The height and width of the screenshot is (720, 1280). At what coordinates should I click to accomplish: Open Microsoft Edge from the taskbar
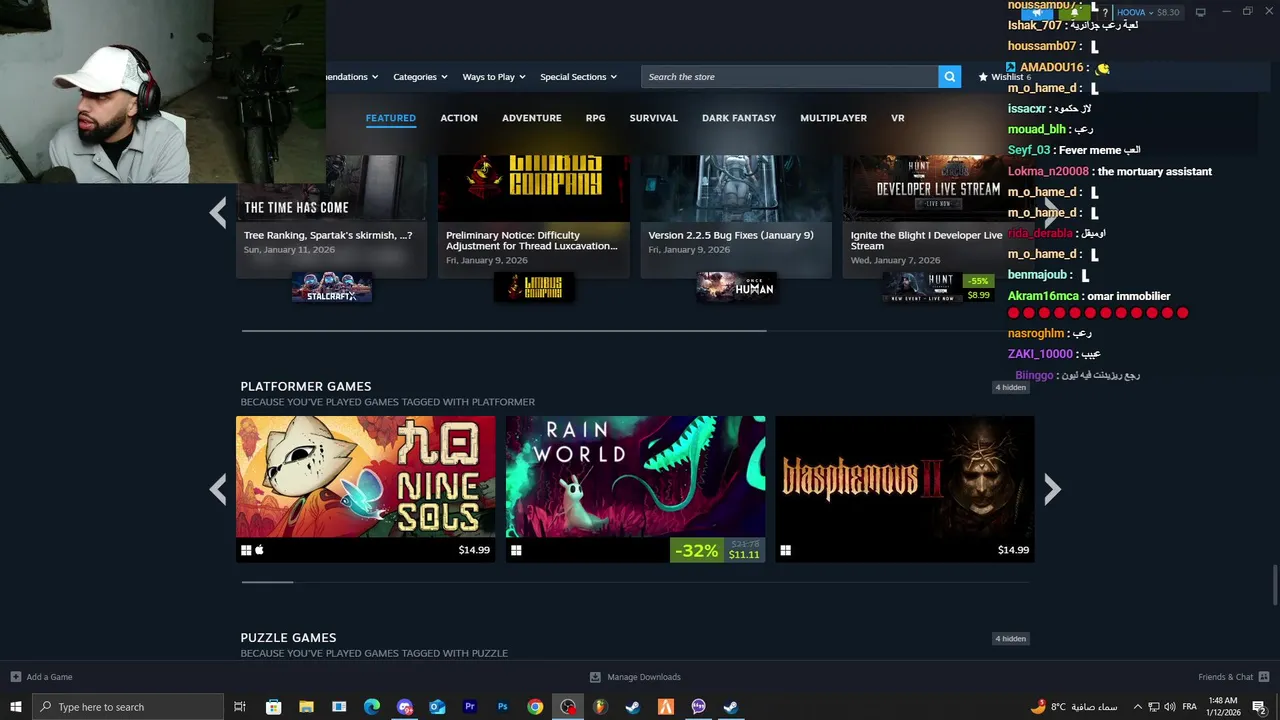point(372,707)
